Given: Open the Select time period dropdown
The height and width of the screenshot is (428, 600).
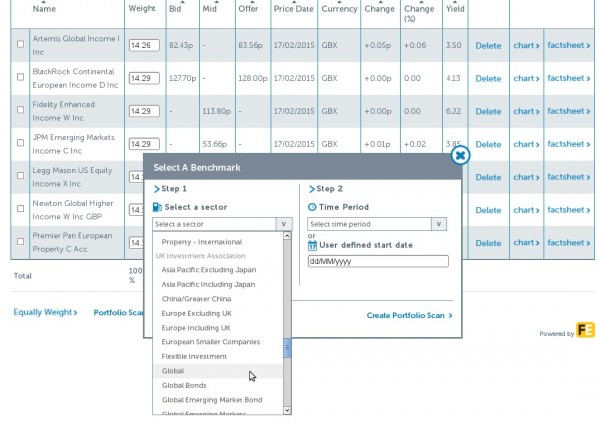Looking at the screenshot, I should (377, 224).
